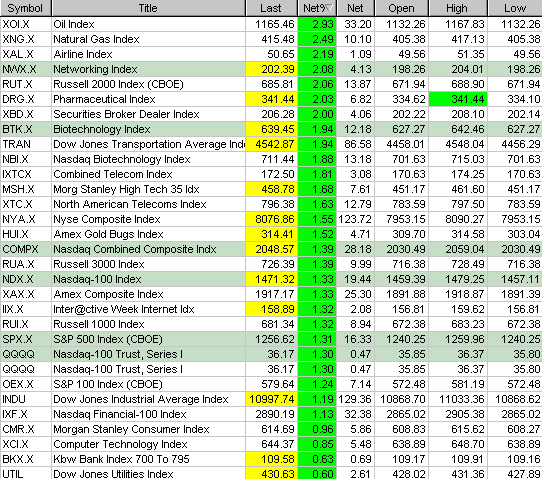Click the Last value 158.89
This screenshot has height=479, width=542.
(271, 309)
